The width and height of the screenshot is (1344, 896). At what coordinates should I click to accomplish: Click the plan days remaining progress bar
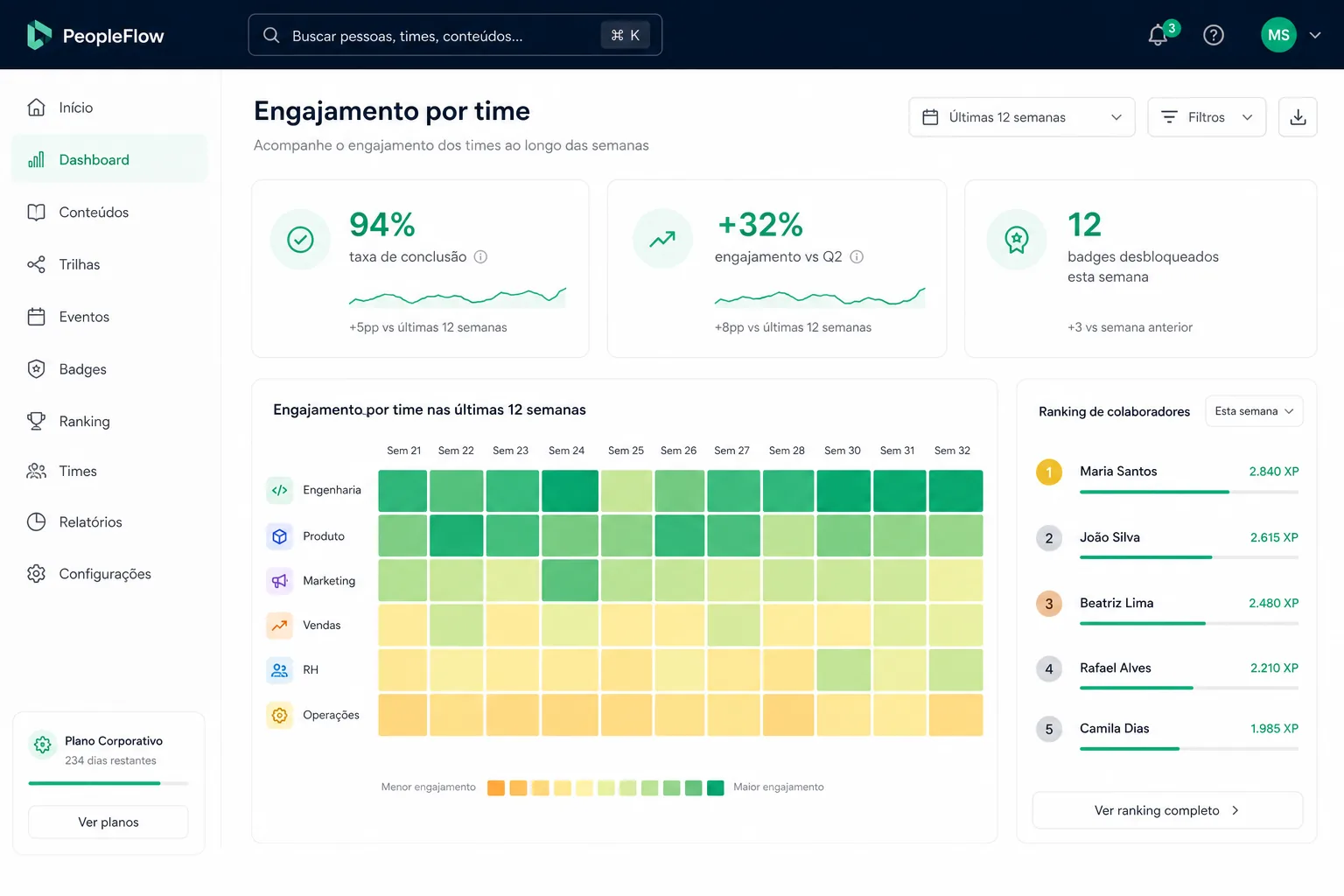[108, 783]
